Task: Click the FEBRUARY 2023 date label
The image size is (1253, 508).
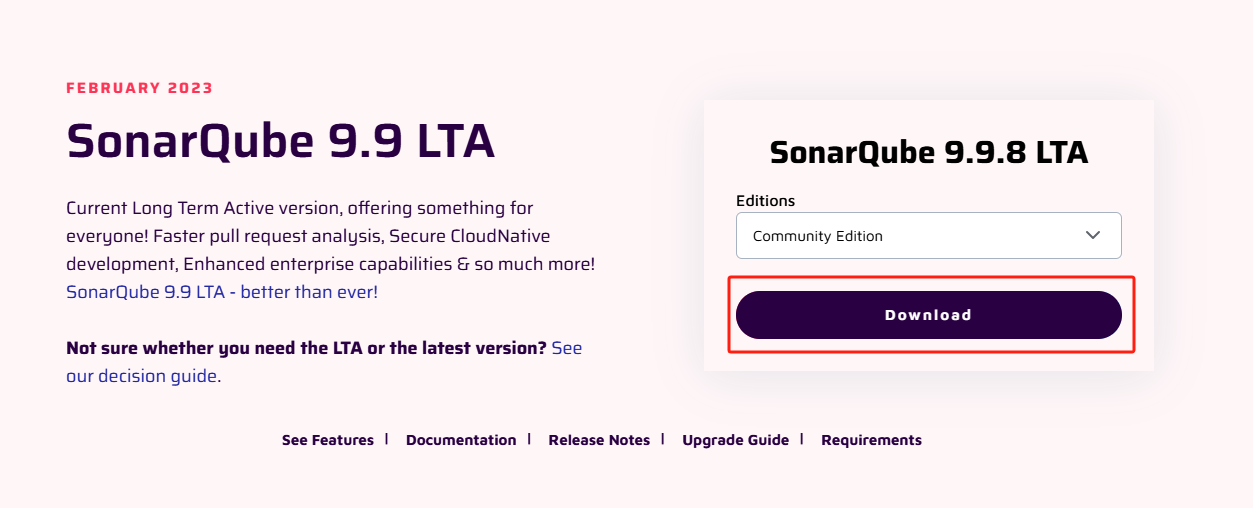Action: pyautogui.click(x=140, y=88)
